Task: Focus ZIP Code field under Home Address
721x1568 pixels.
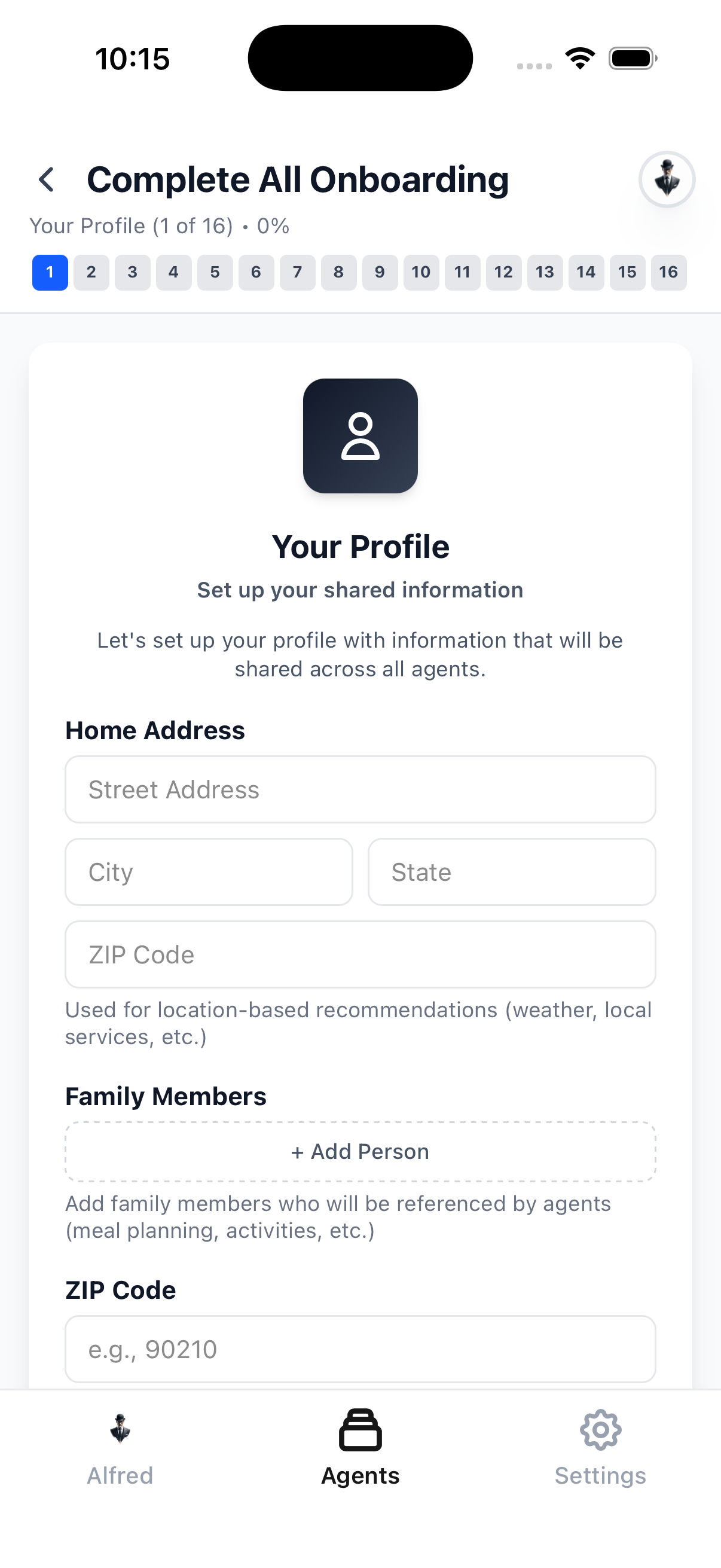Action: 360,954
